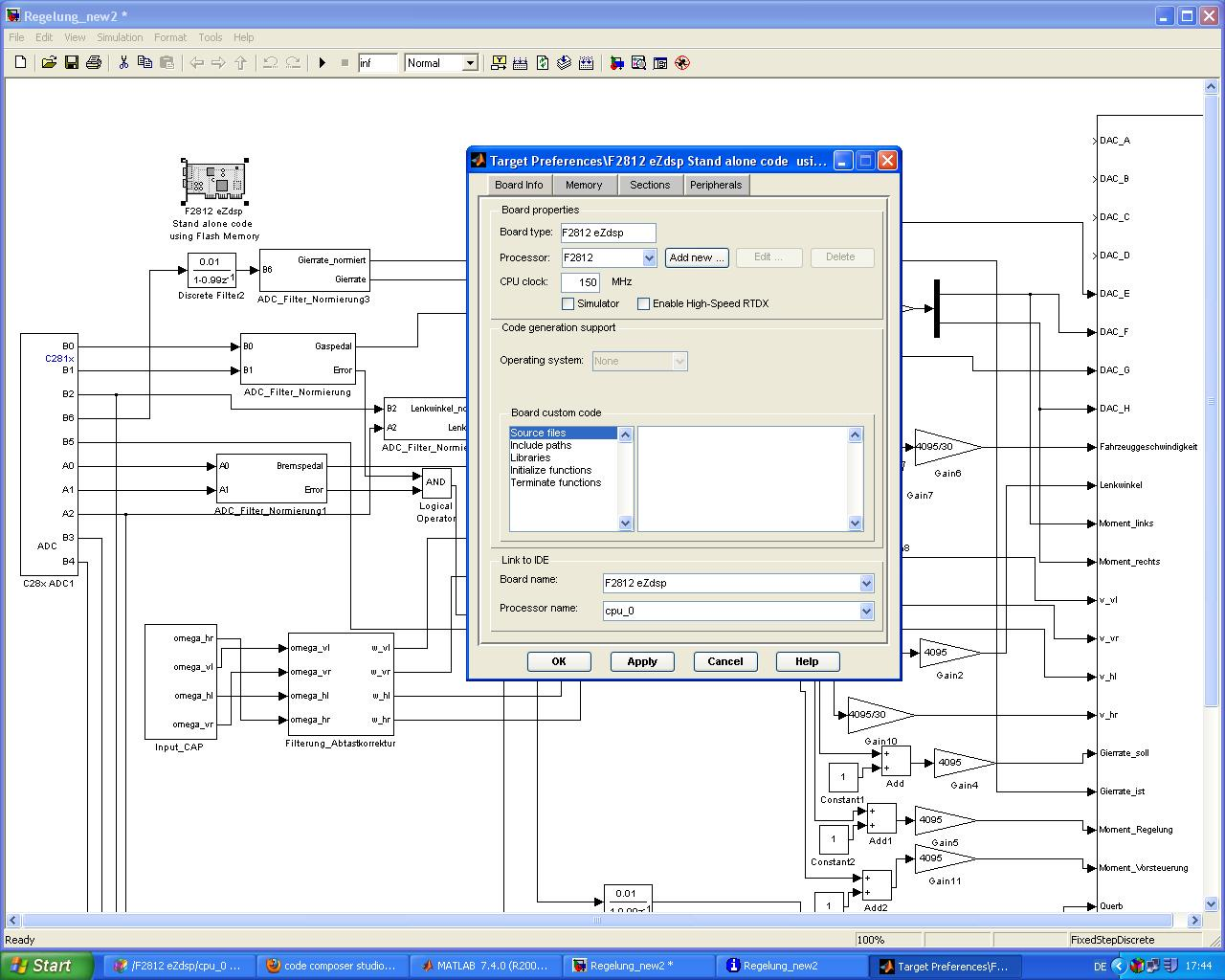Enable the Simulator checkbox

tap(568, 304)
